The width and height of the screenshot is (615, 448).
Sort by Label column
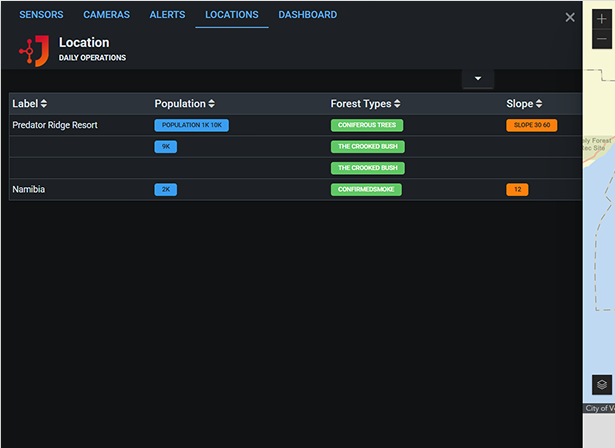(x=30, y=104)
